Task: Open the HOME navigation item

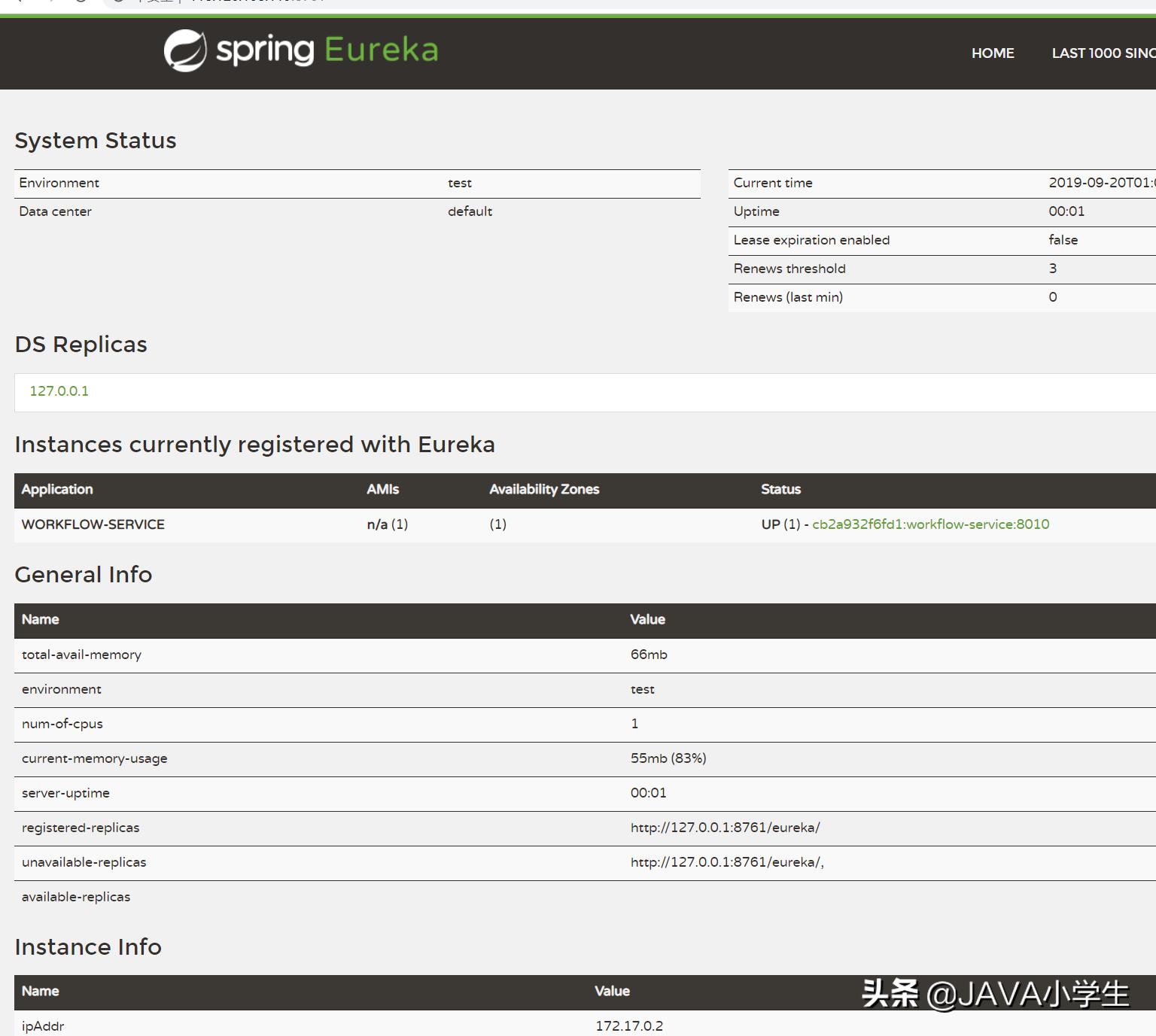Action: tap(993, 53)
